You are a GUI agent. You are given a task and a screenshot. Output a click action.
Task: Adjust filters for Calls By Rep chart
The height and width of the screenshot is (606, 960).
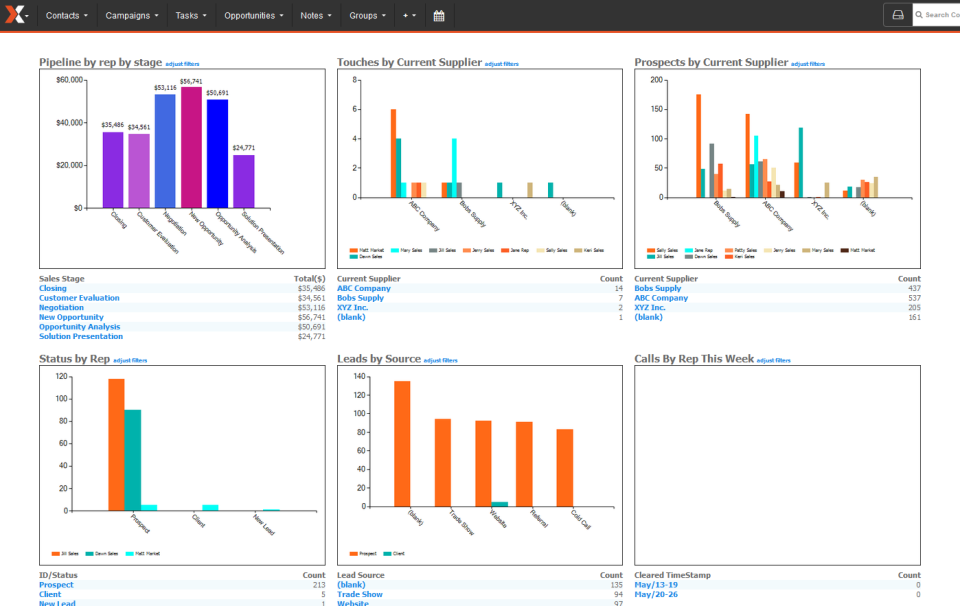tap(774, 361)
